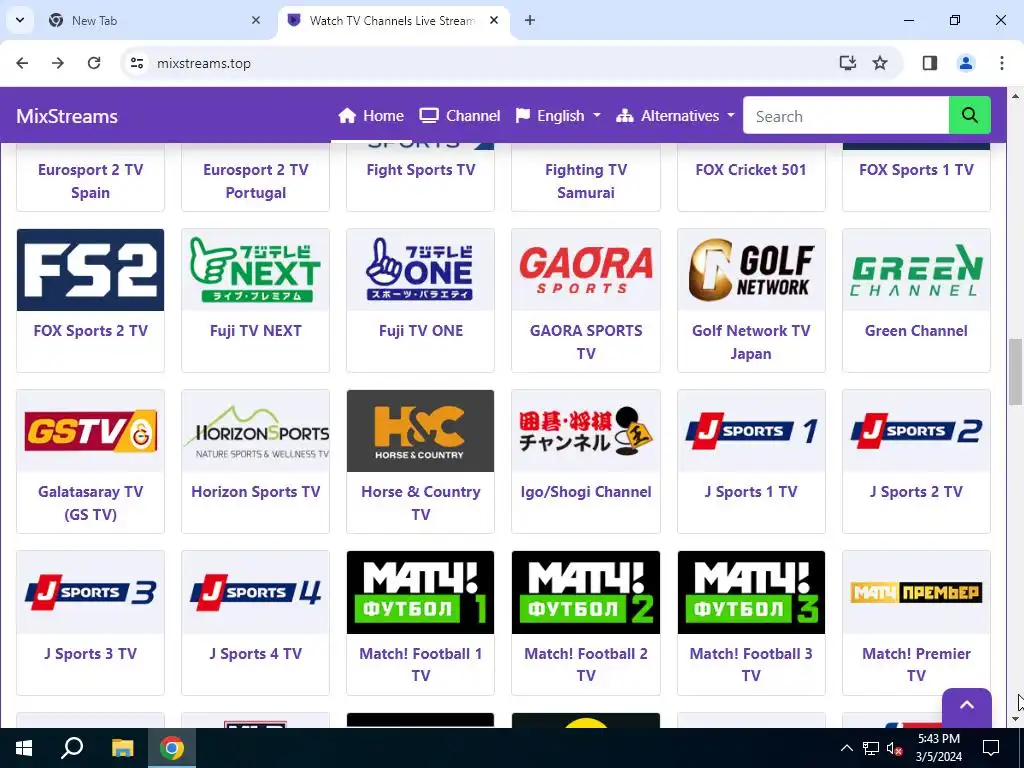Open the Igo/Shogi channel logo

coord(586,431)
